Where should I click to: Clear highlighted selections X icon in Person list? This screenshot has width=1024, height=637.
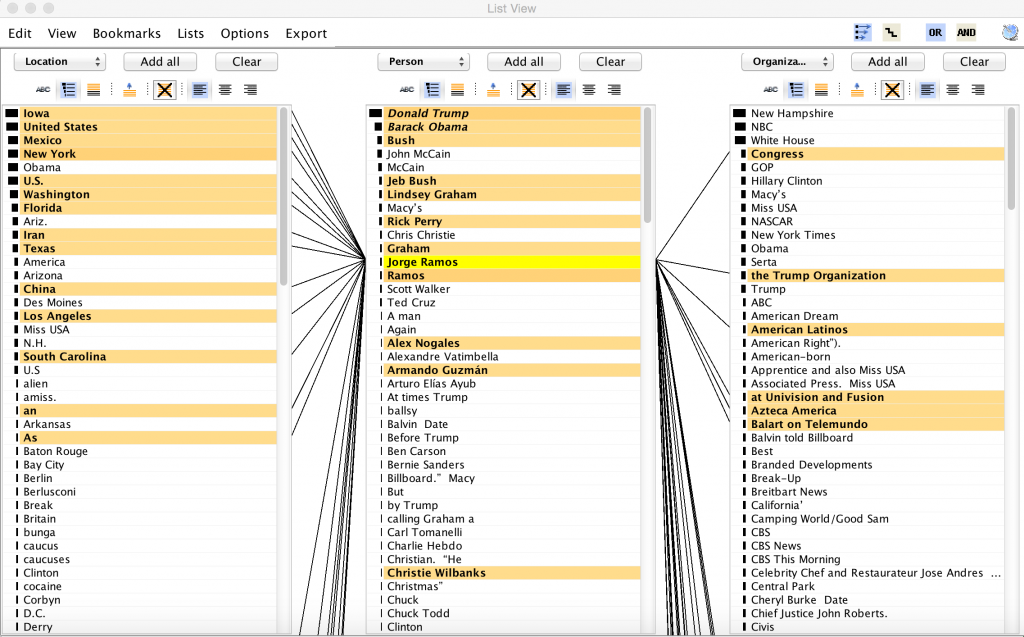tap(528, 90)
